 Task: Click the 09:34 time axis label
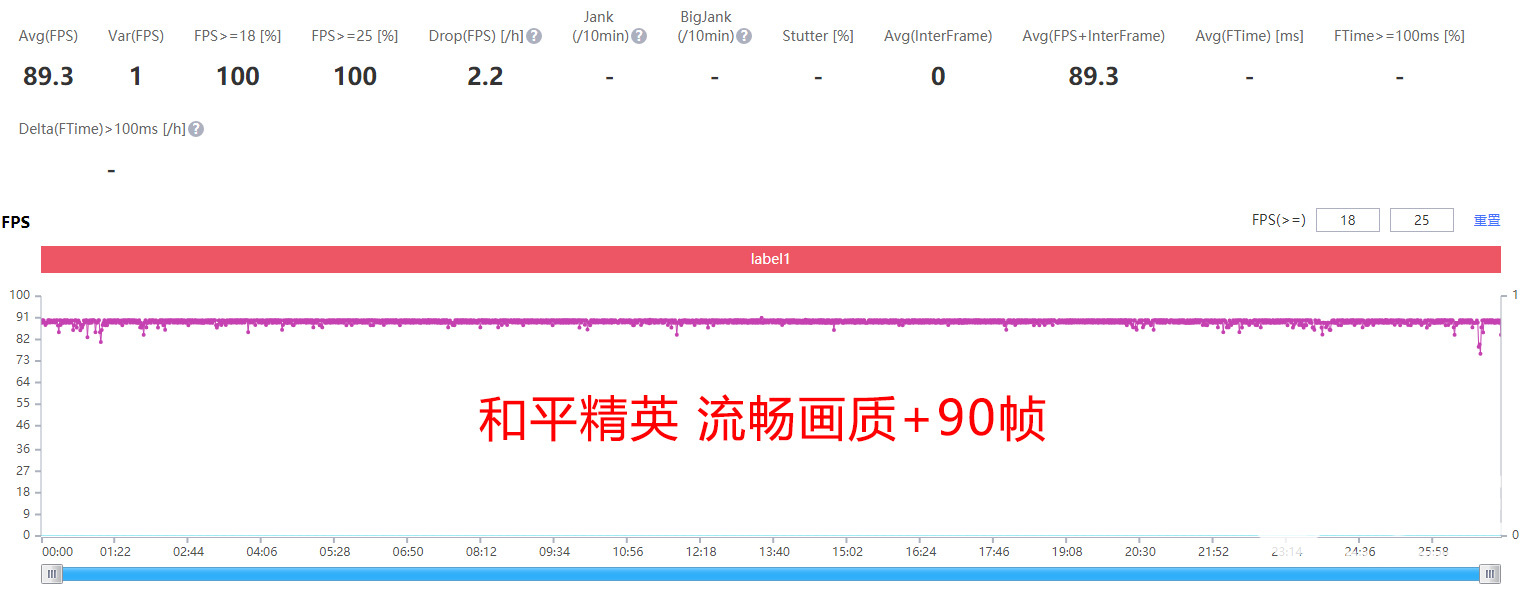coord(554,552)
